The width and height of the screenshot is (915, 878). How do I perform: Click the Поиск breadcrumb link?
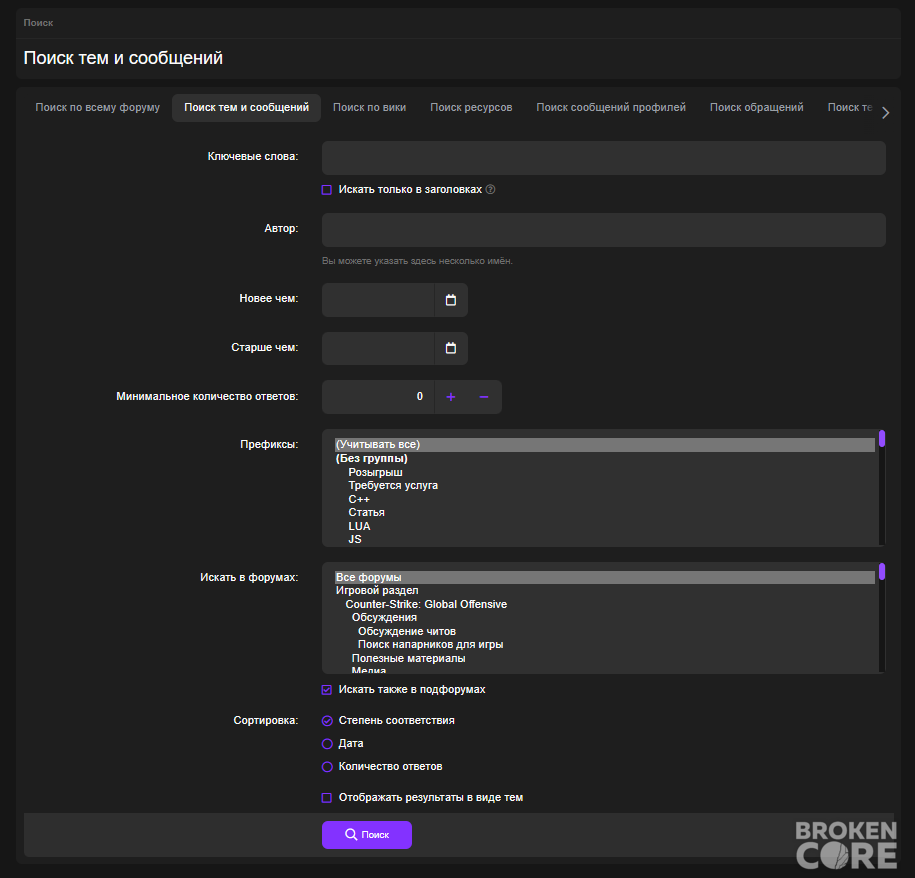point(38,23)
